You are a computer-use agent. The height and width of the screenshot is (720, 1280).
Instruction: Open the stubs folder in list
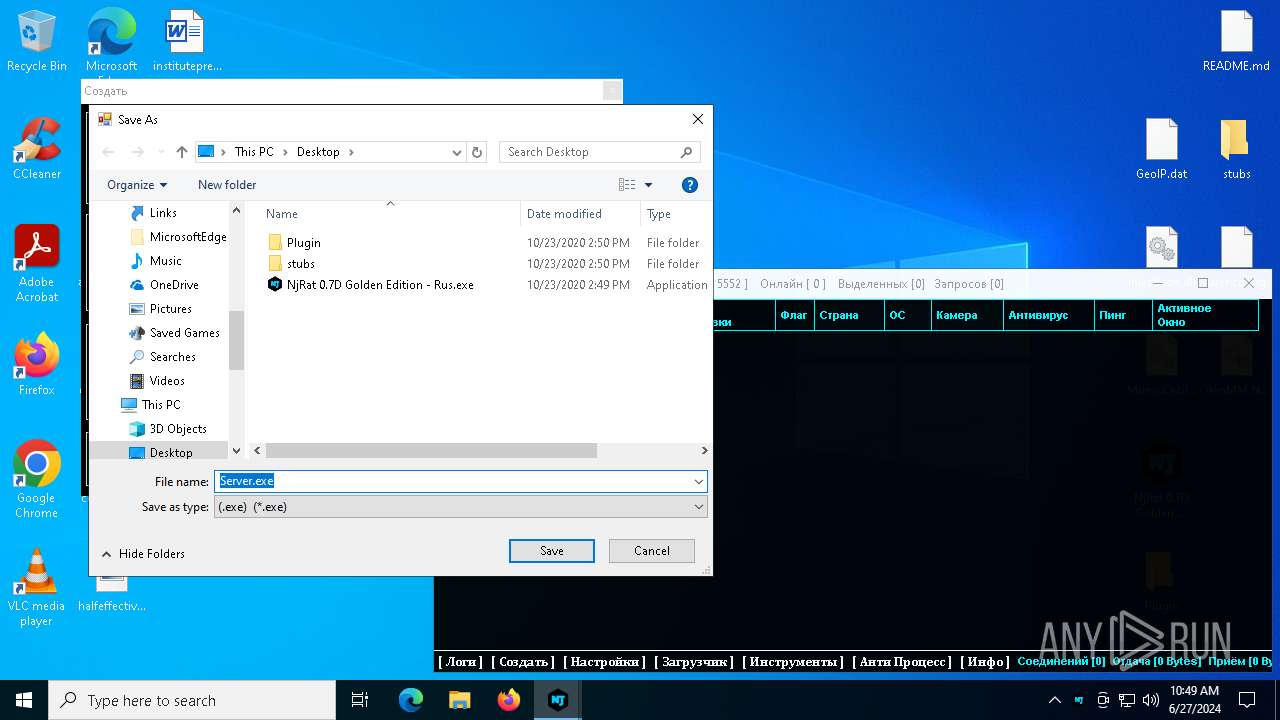300,264
